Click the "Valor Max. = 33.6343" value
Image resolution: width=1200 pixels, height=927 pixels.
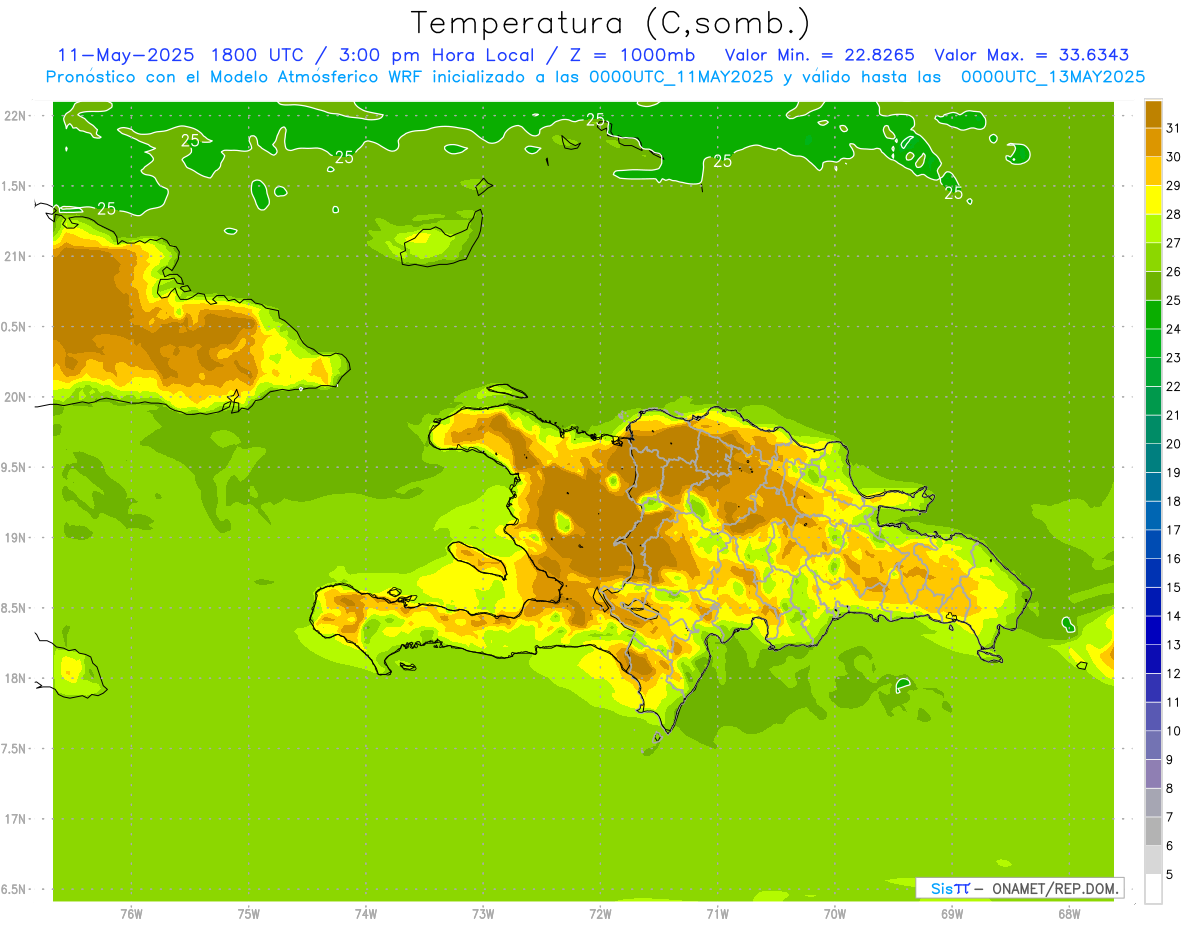point(1032,55)
